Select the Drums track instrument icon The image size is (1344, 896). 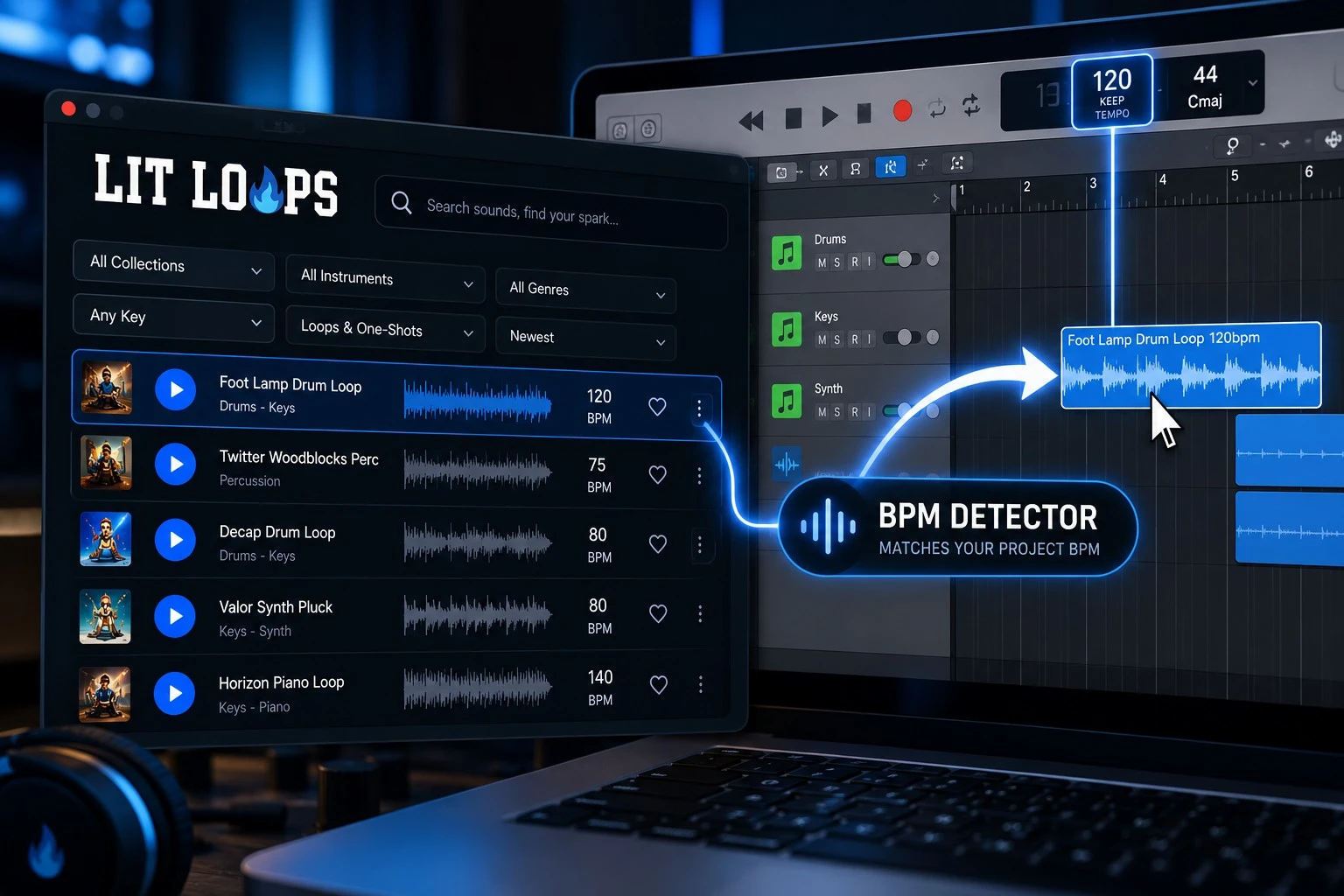787,253
